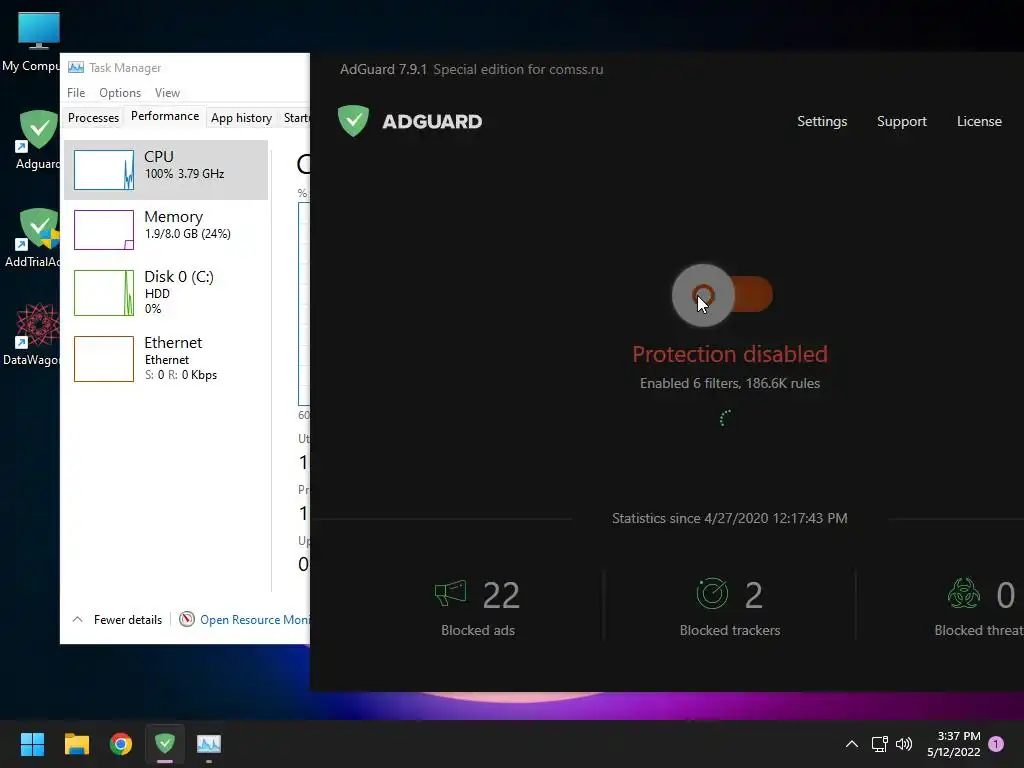Viewport: 1024px width, 768px height.
Task: Click the 22 blocked ads counter
Action: coord(501,596)
